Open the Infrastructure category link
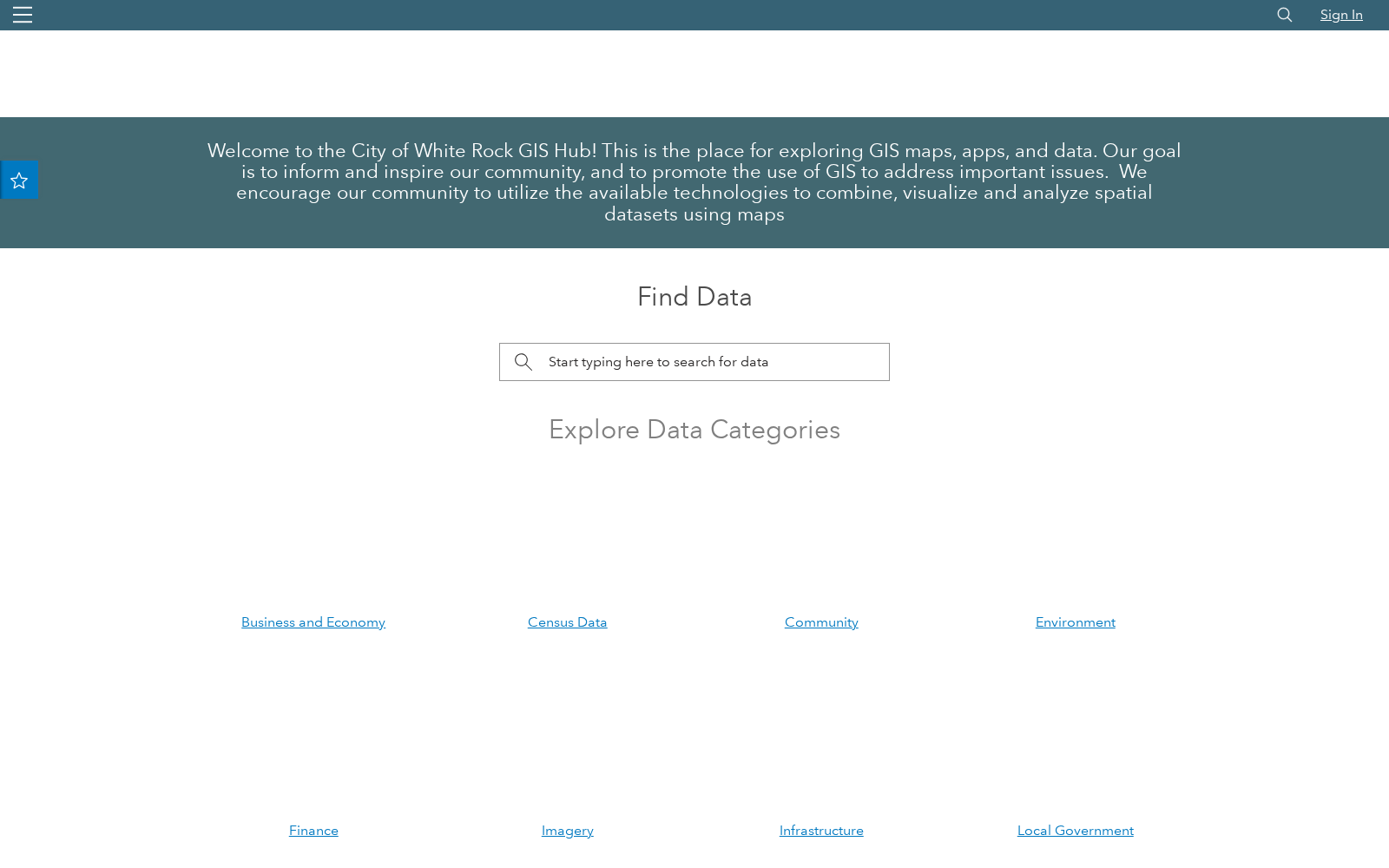Screen dimensions: 1389x868 (821, 831)
